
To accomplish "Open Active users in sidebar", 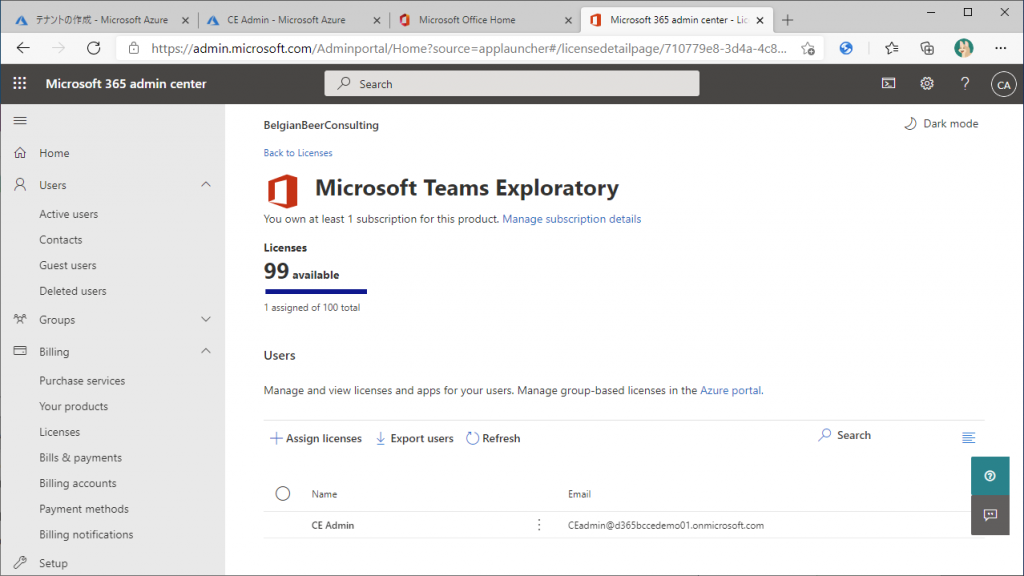I will point(69,214).
